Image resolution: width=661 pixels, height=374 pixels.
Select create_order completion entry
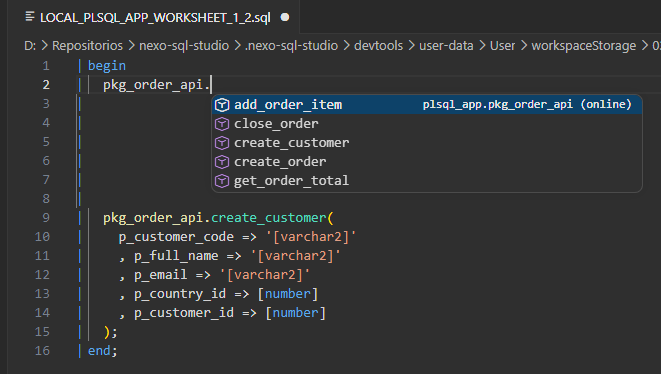427,161
